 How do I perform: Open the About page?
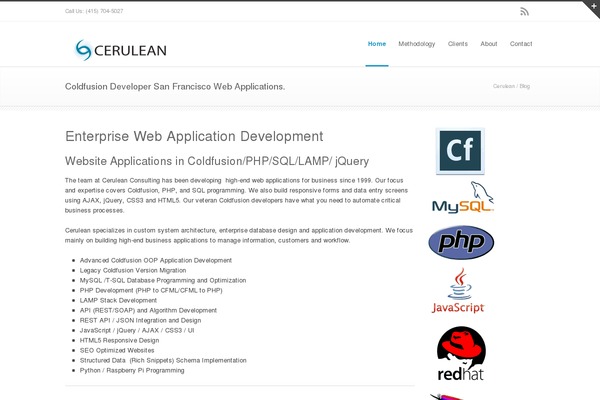click(488, 44)
